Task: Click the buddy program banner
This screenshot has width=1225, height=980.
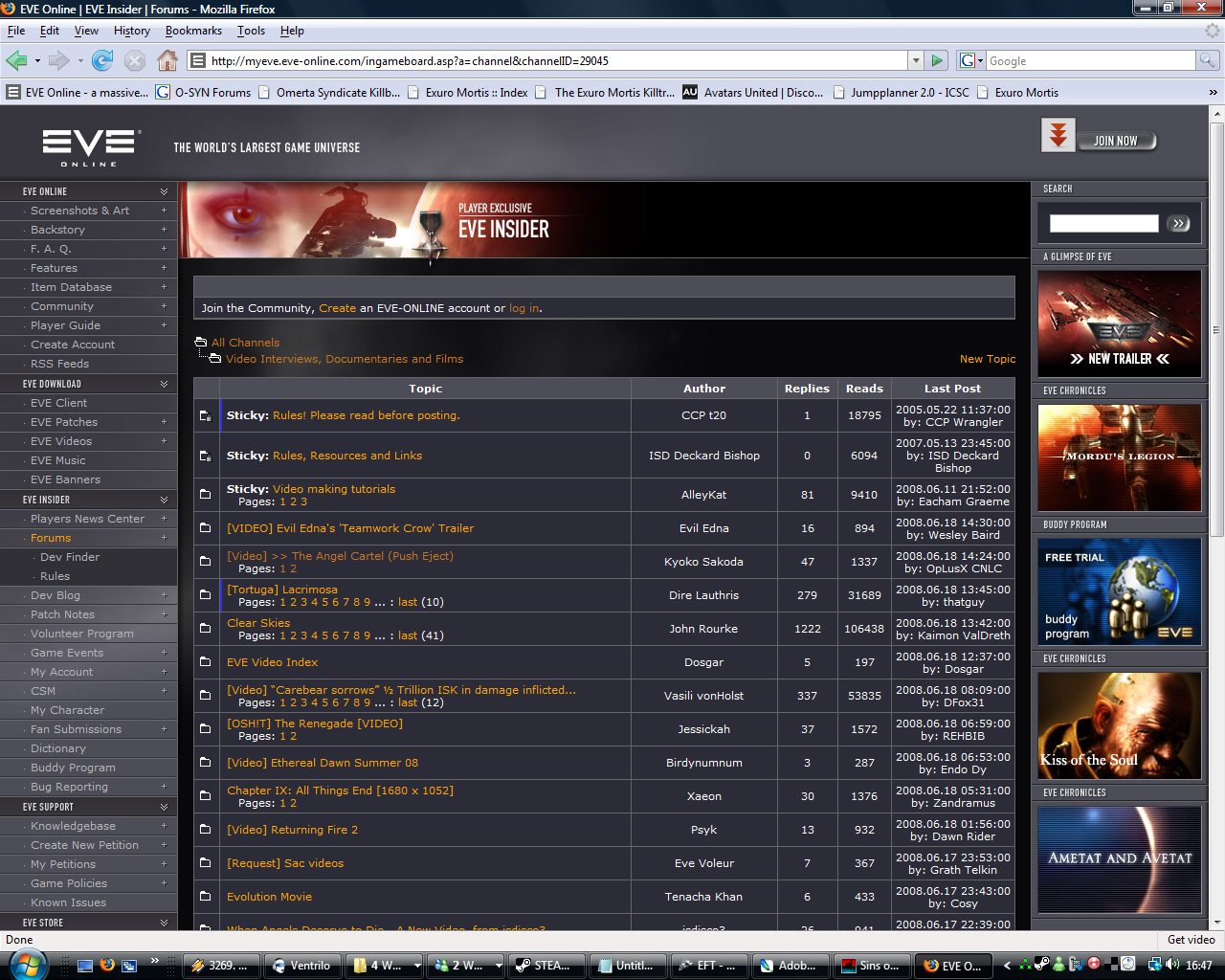Action: [1120, 591]
